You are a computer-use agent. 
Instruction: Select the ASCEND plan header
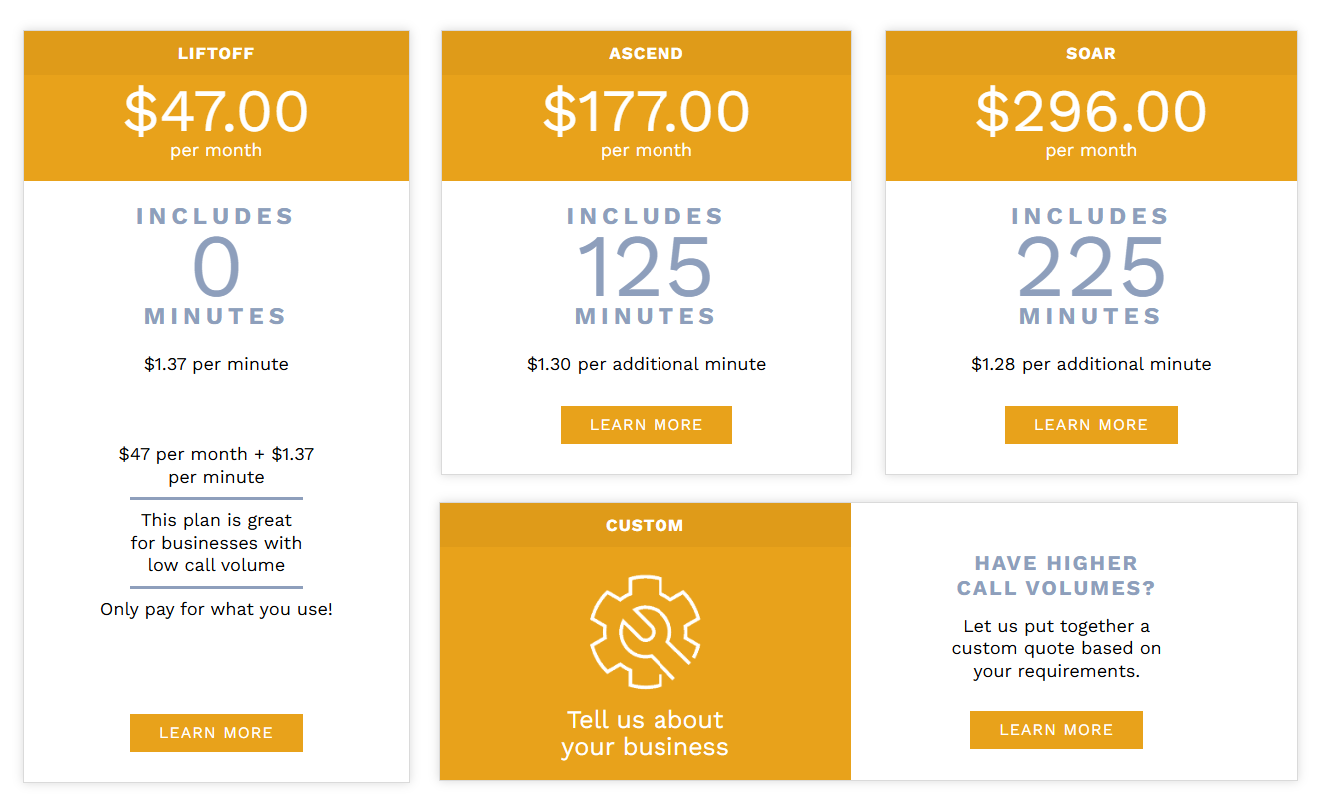[646, 54]
